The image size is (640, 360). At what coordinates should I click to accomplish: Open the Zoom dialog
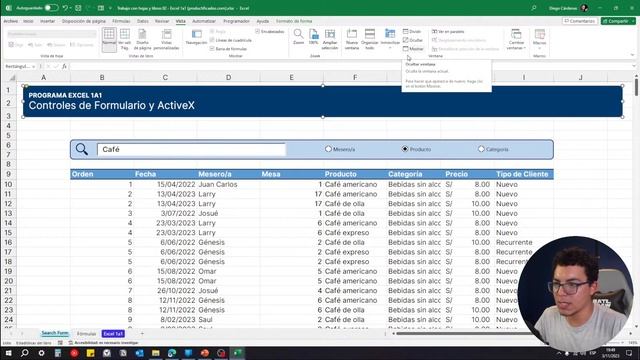tap(298, 37)
